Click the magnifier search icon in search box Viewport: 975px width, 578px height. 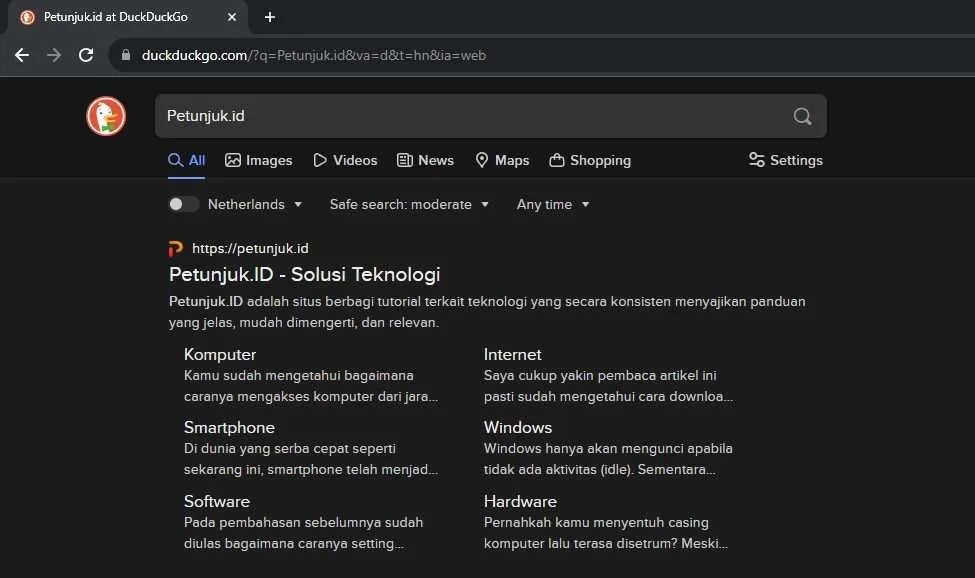click(x=802, y=116)
